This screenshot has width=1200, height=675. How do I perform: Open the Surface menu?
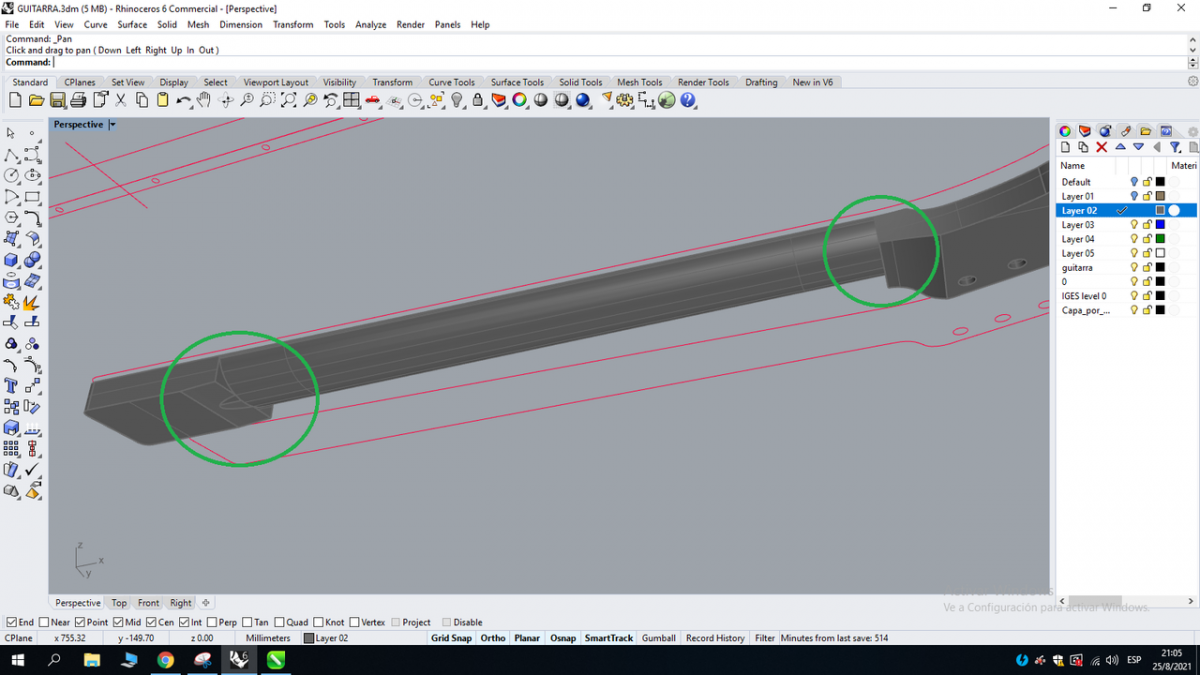click(132, 24)
